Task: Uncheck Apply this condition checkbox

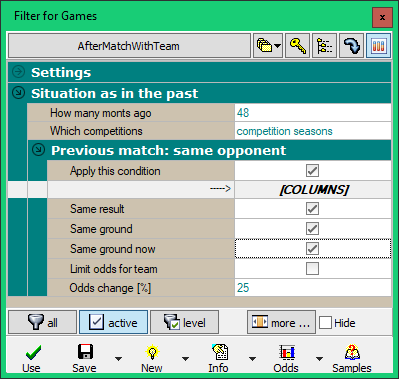Action: point(312,171)
